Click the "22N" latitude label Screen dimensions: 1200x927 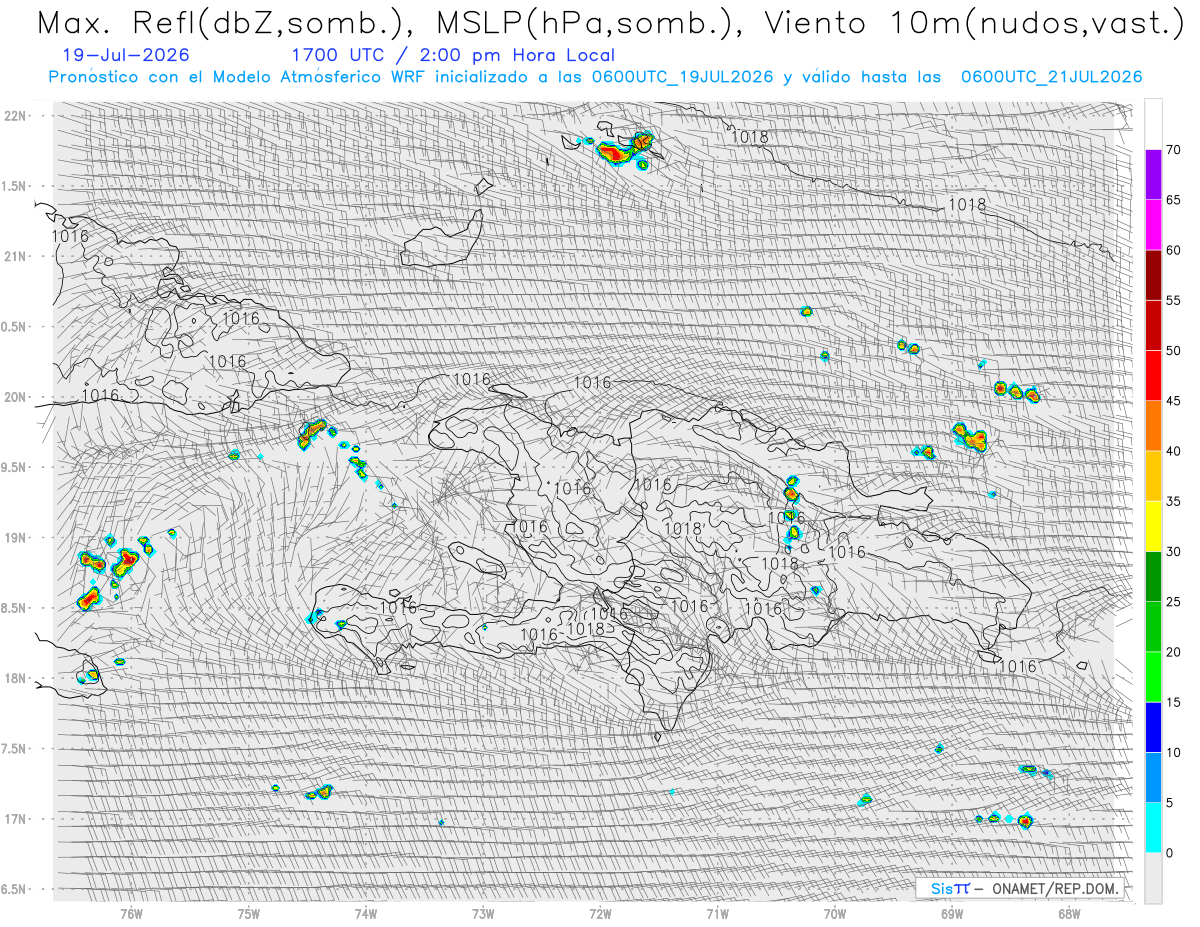coord(16,116)
